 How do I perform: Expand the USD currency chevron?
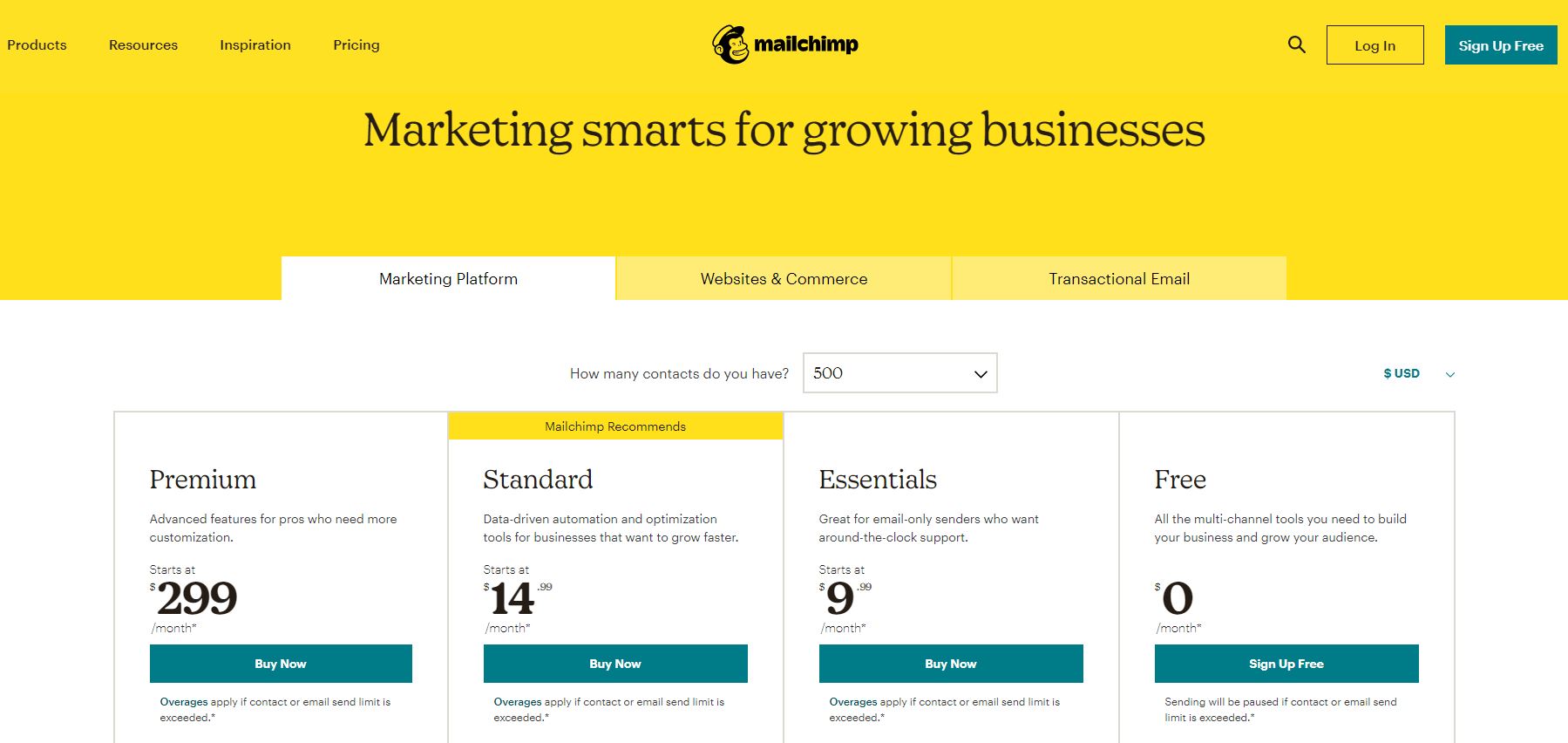(1450, 374)
